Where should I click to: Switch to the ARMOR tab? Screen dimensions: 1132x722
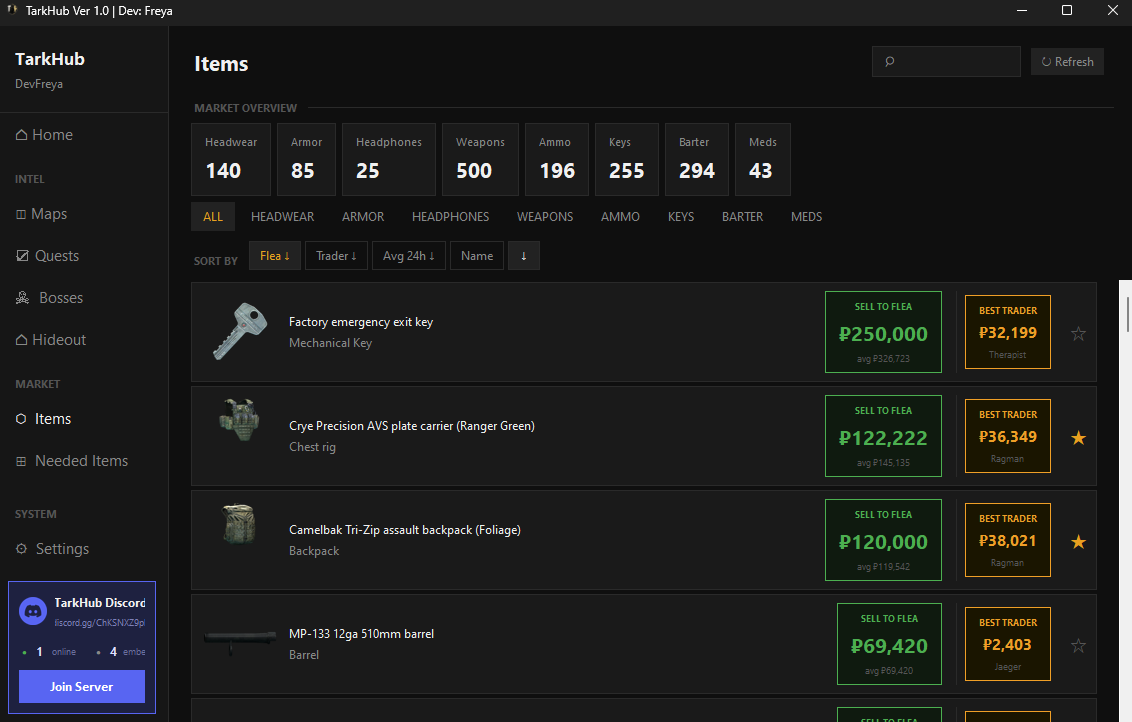[363, 217]
